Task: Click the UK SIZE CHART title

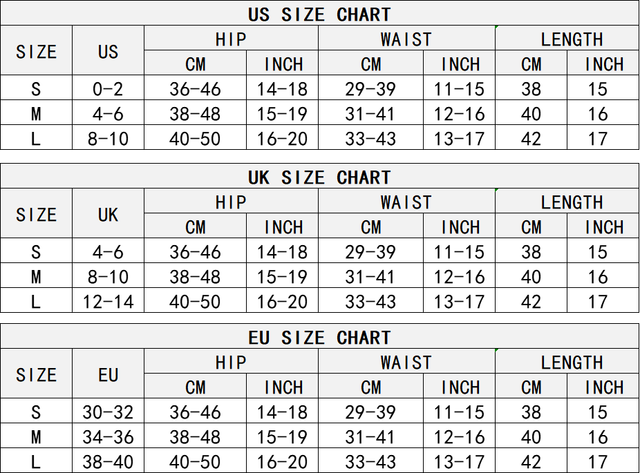Action: click(320, 177)
